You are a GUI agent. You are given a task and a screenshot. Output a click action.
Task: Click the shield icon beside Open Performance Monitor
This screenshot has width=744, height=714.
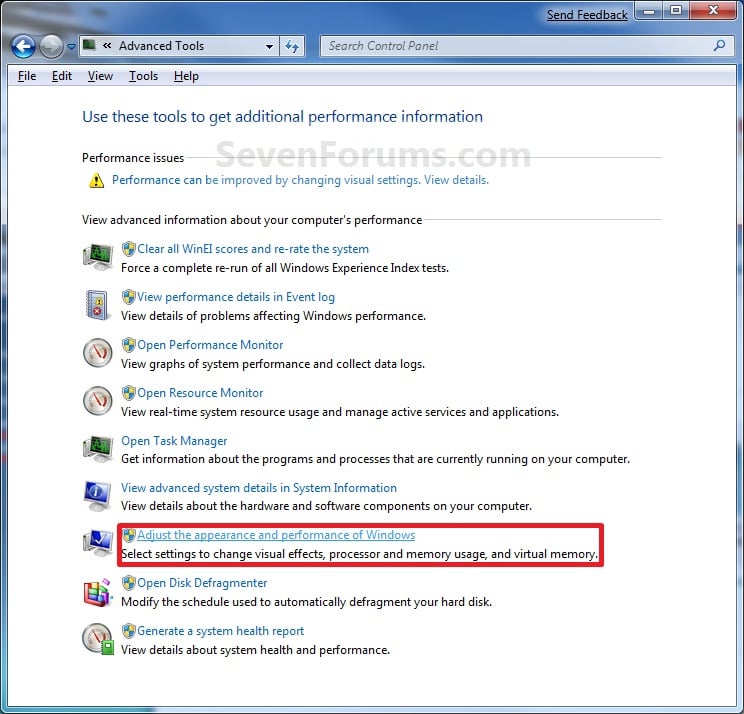click(x=129, y=345)
